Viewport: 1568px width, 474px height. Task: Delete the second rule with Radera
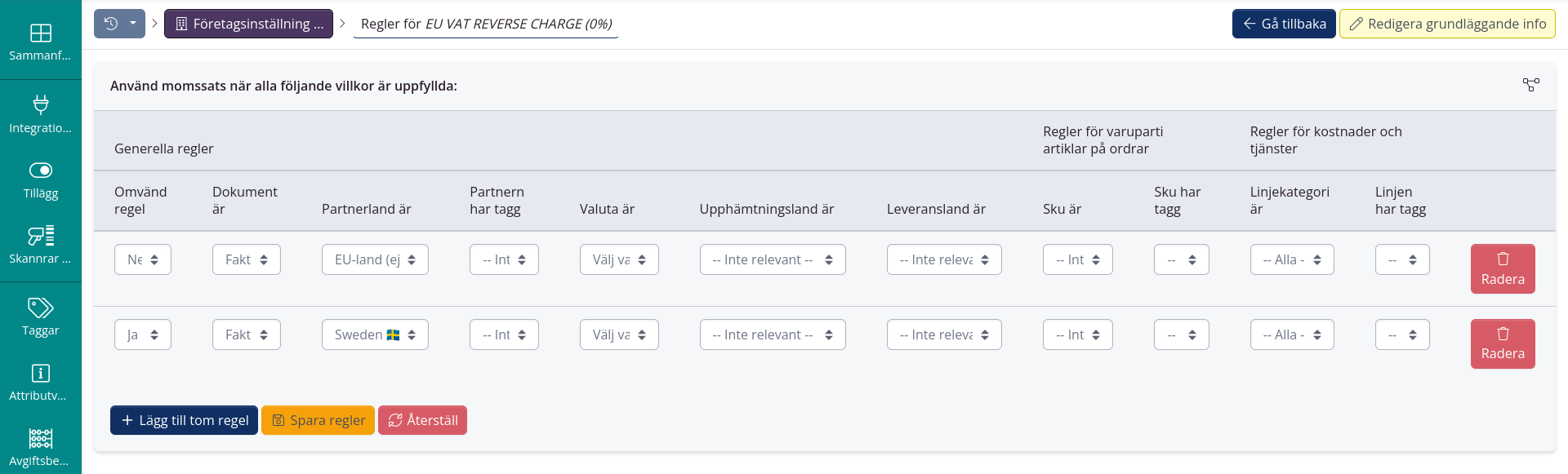click(1502, 343)
